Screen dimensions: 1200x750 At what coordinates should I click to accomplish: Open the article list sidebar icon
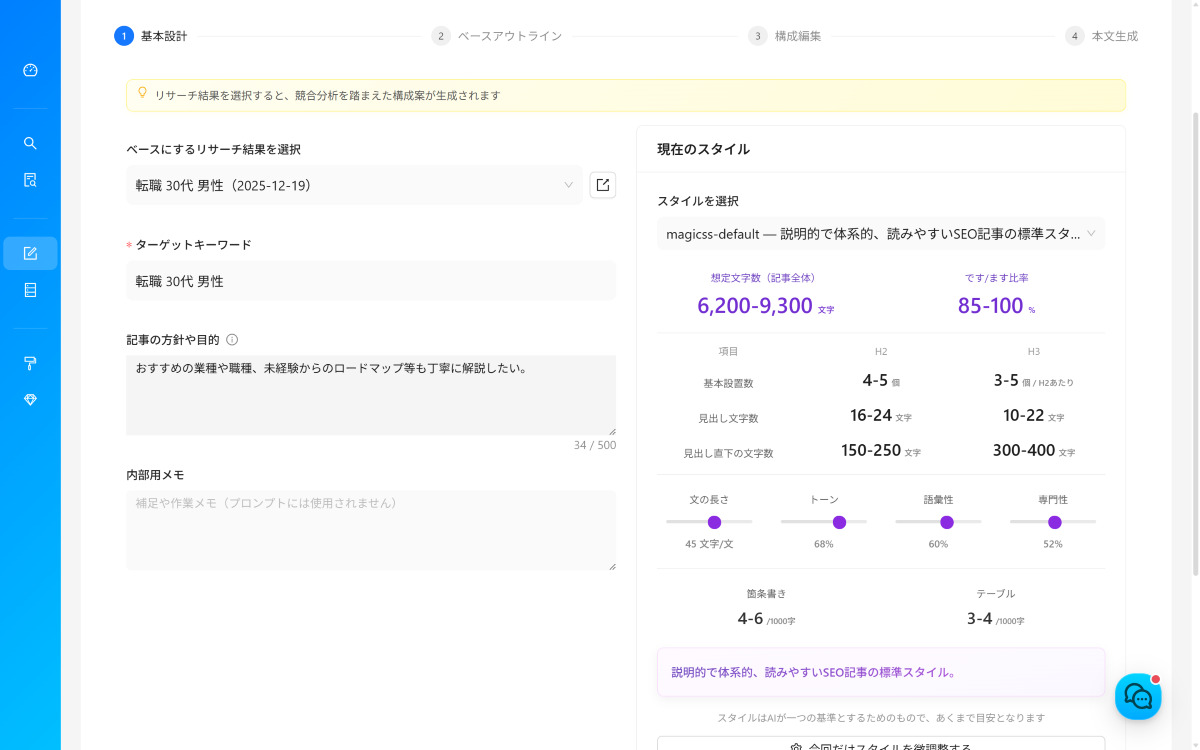[30, 290]
